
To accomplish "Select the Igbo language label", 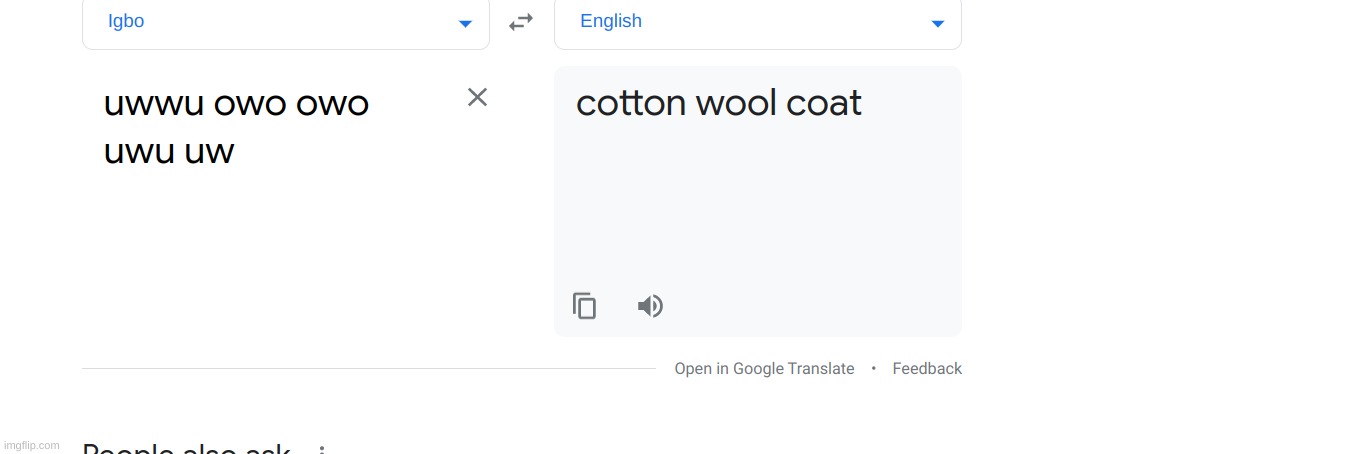I will click(x=126, y=21).
